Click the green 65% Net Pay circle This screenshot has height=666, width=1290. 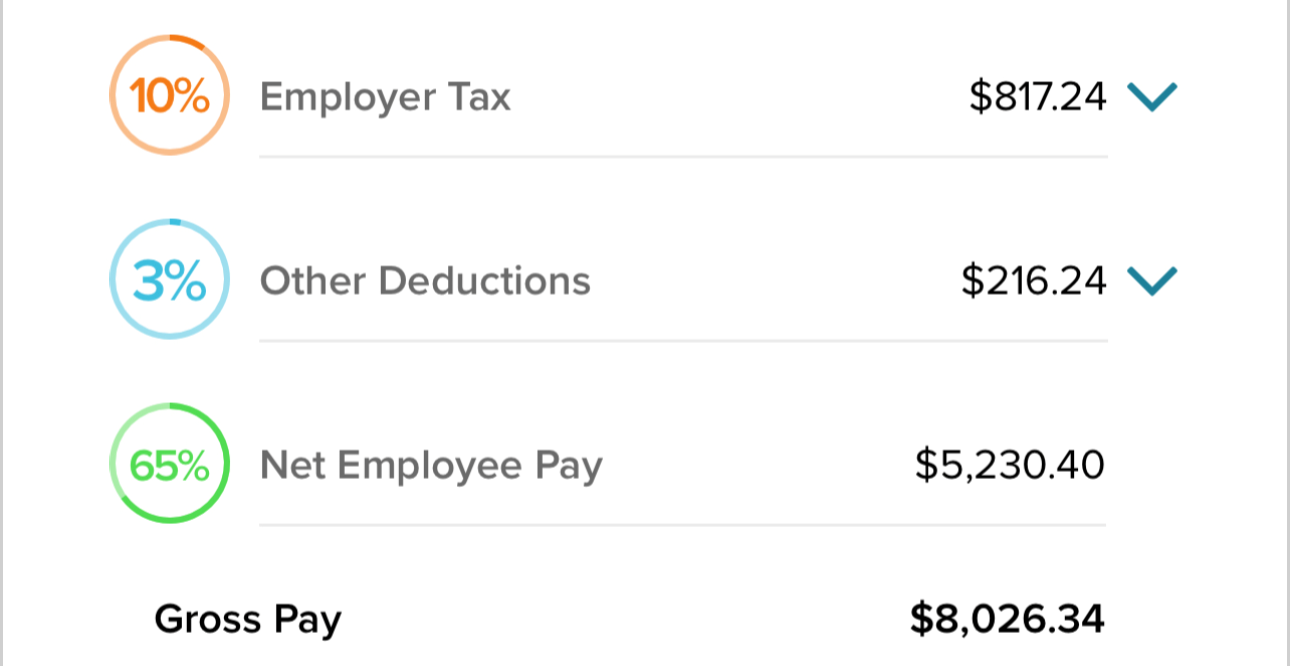click(169, 465)
